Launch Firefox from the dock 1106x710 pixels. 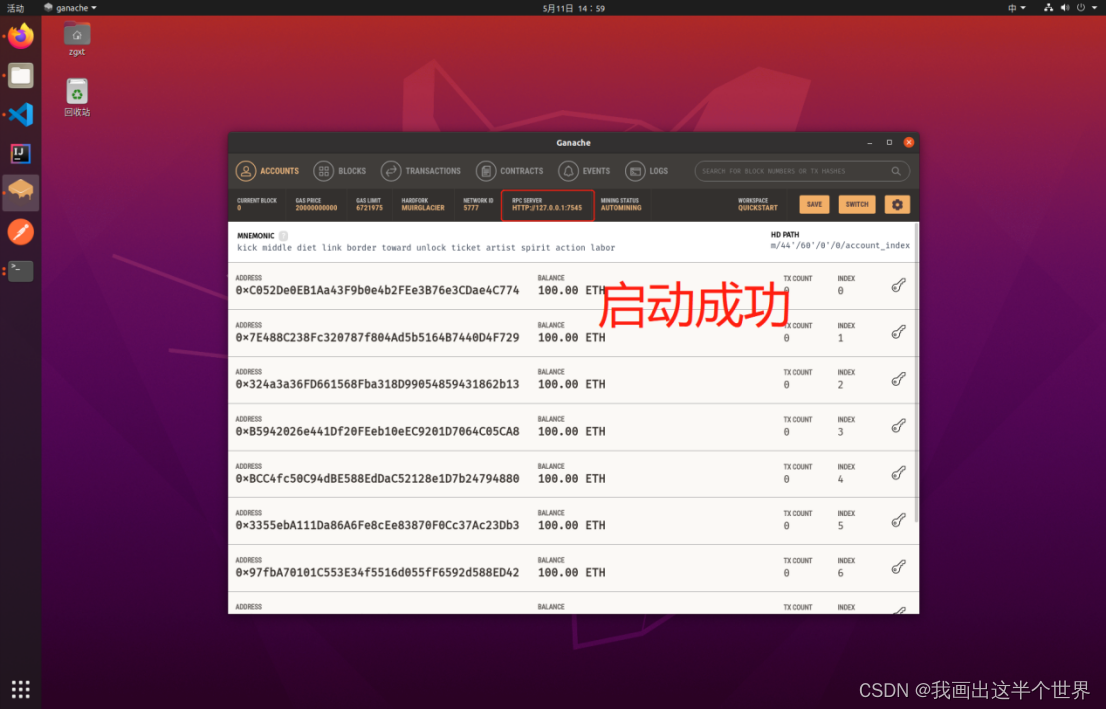tap(20, 36)
